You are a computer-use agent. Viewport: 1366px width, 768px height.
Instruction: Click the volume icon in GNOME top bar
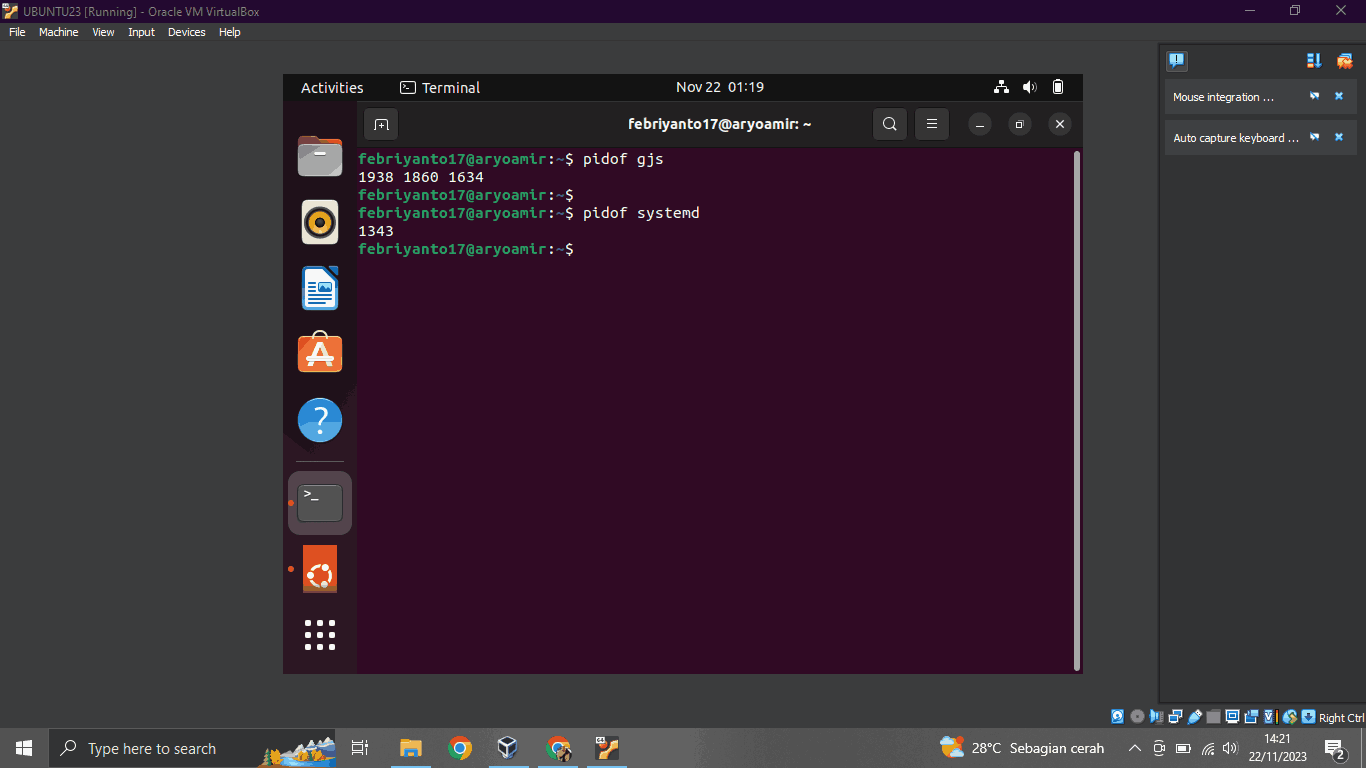1030,87
